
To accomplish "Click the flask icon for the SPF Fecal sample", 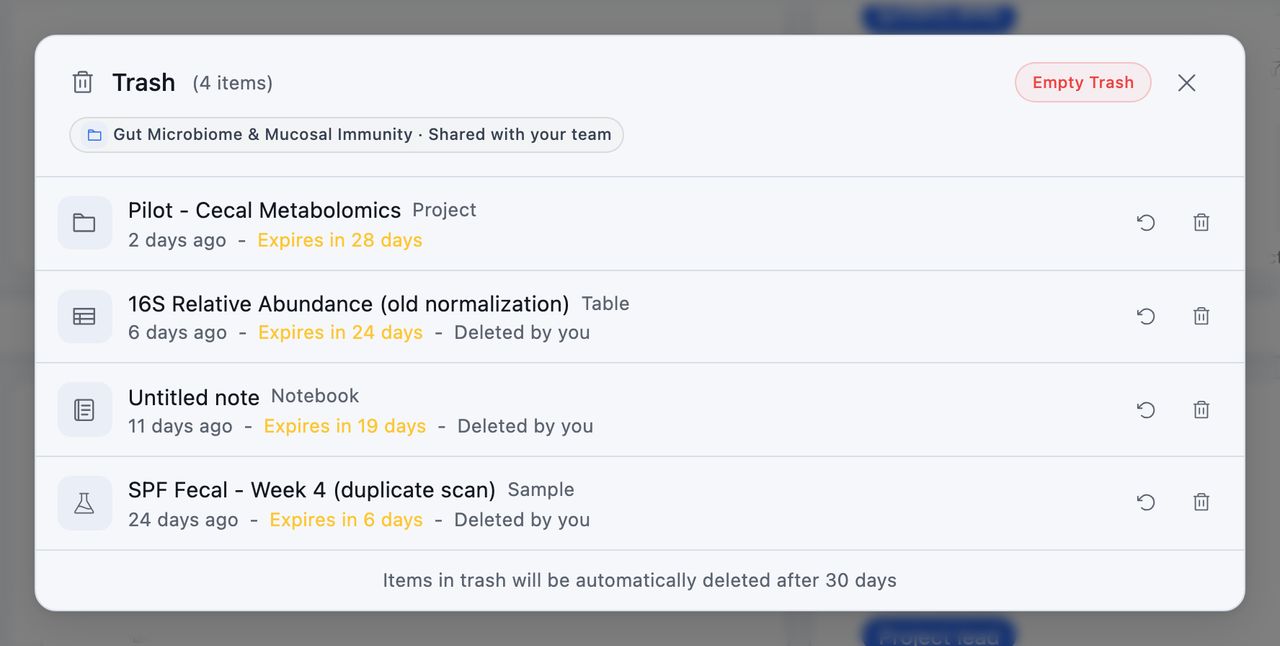I will 85,503.
